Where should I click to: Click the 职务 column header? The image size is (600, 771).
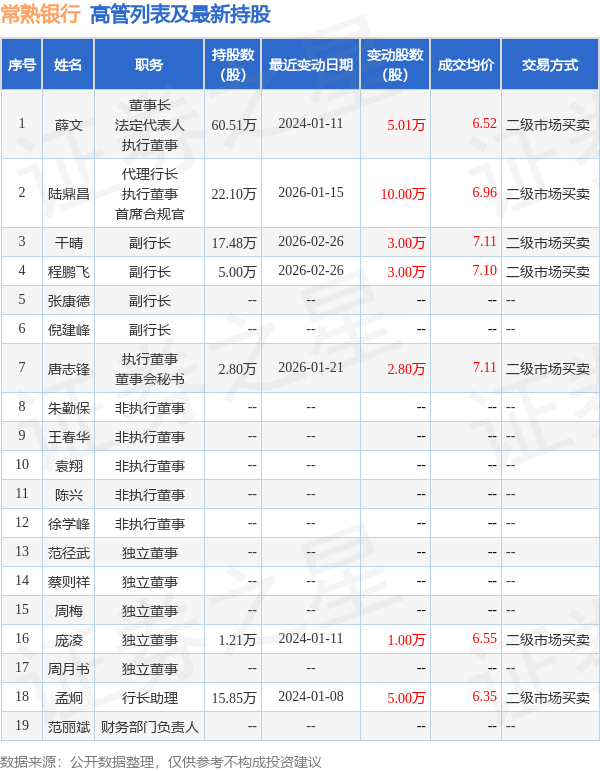click(149, 64)
